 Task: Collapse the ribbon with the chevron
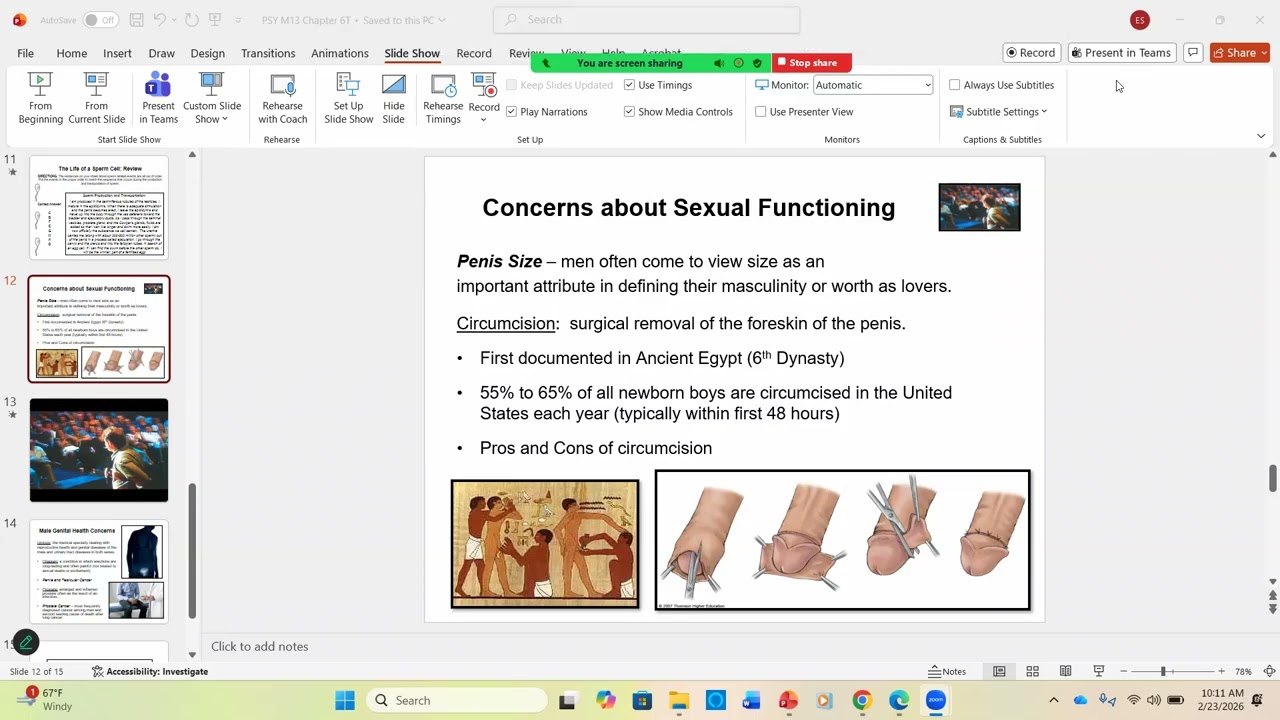tap(1261, 136)
